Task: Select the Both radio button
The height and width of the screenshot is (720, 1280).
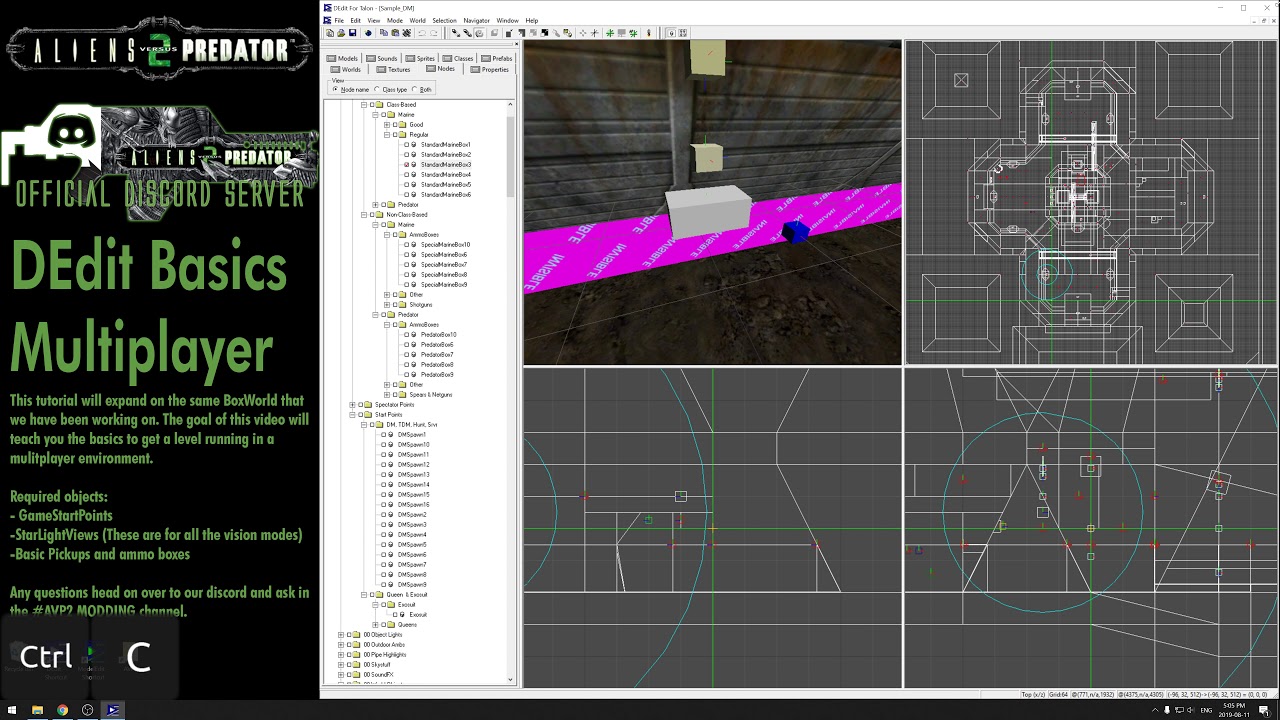Action: coord(415,89)
